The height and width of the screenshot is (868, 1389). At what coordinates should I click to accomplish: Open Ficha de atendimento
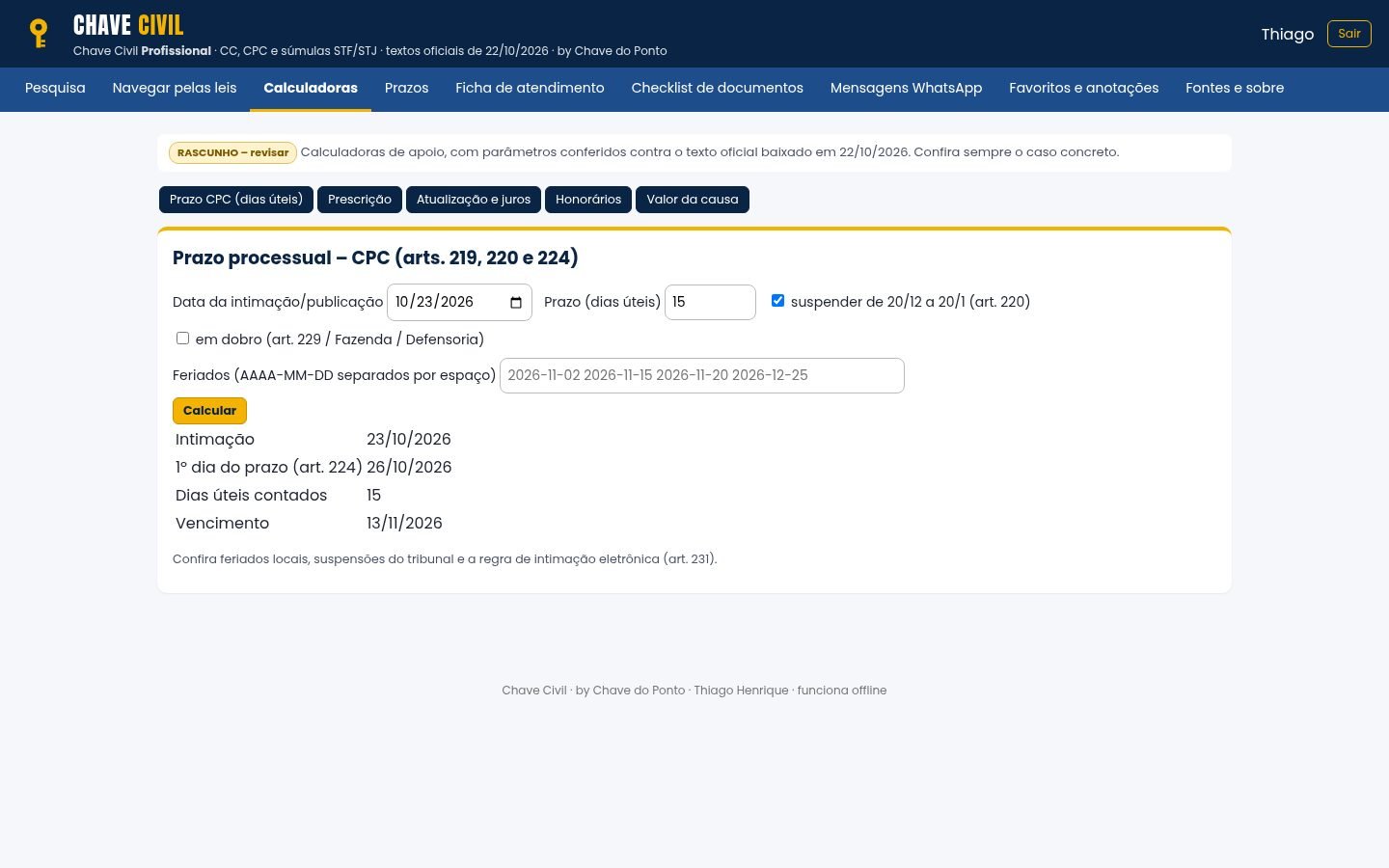(x=530, y=88)
